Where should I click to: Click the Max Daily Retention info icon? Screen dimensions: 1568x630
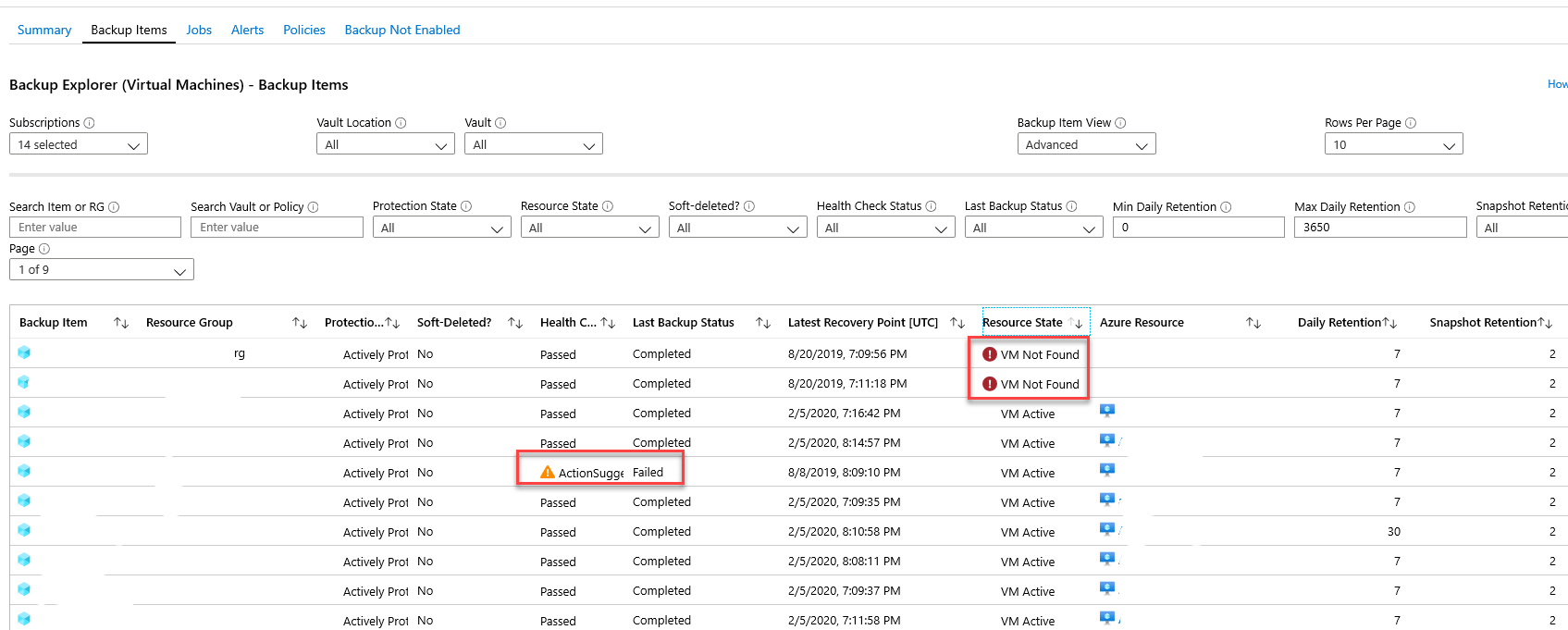[1410, 207]
